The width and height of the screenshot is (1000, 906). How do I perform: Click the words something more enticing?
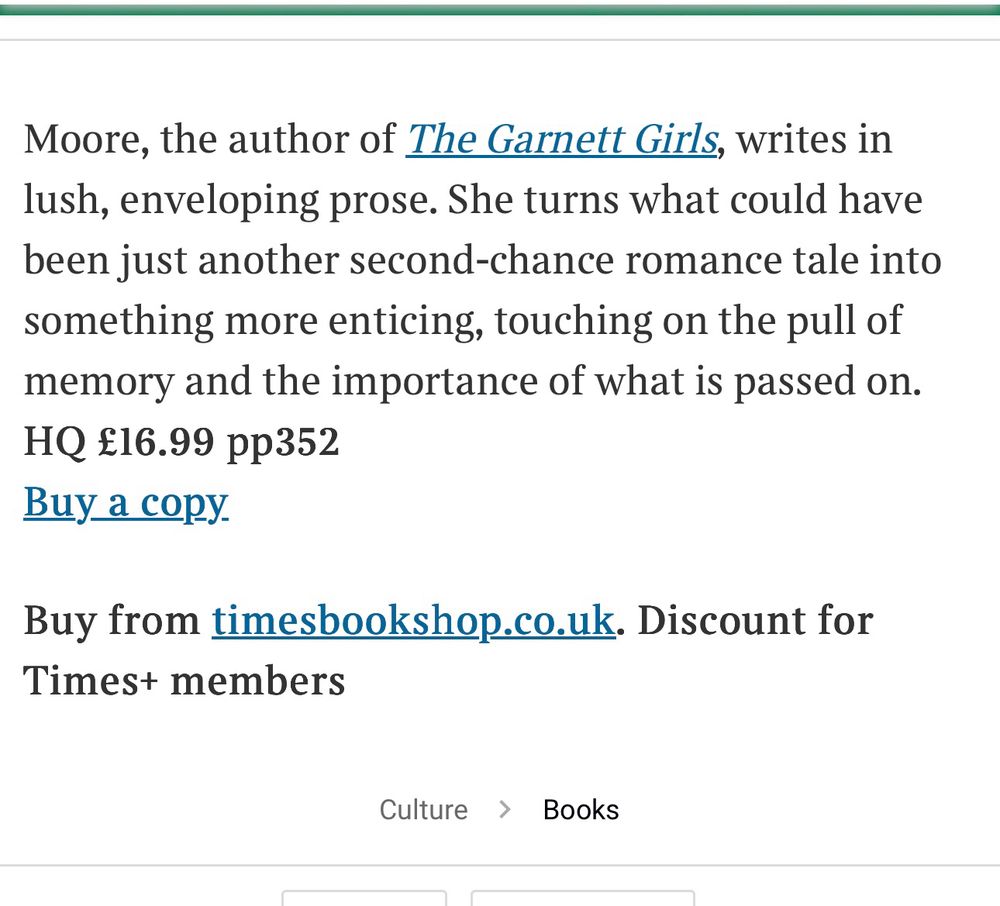click(x=253, y=321)
